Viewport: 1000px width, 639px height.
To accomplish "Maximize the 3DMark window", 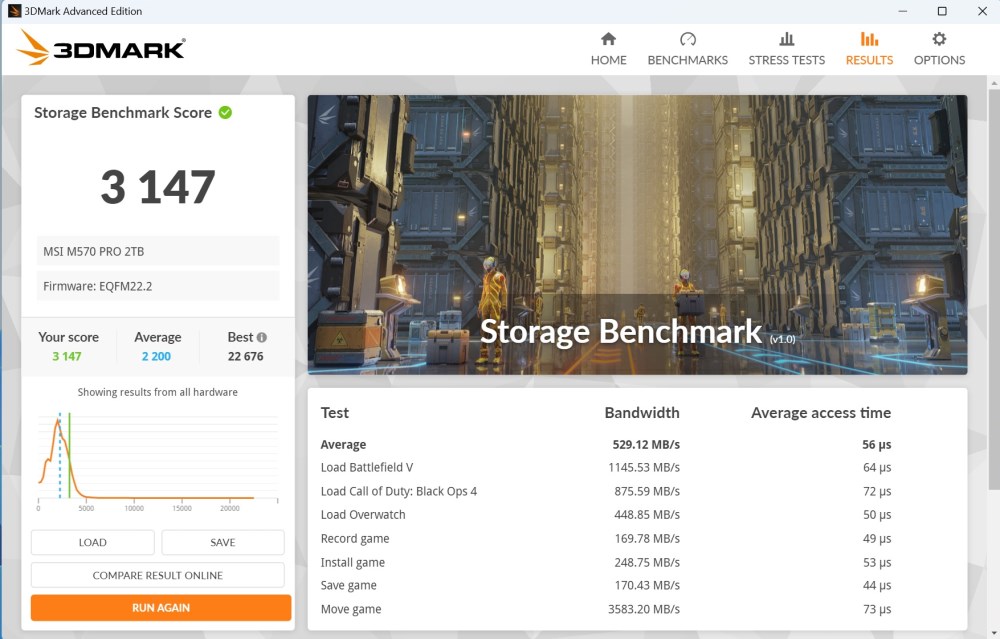I will click(941, 11).
